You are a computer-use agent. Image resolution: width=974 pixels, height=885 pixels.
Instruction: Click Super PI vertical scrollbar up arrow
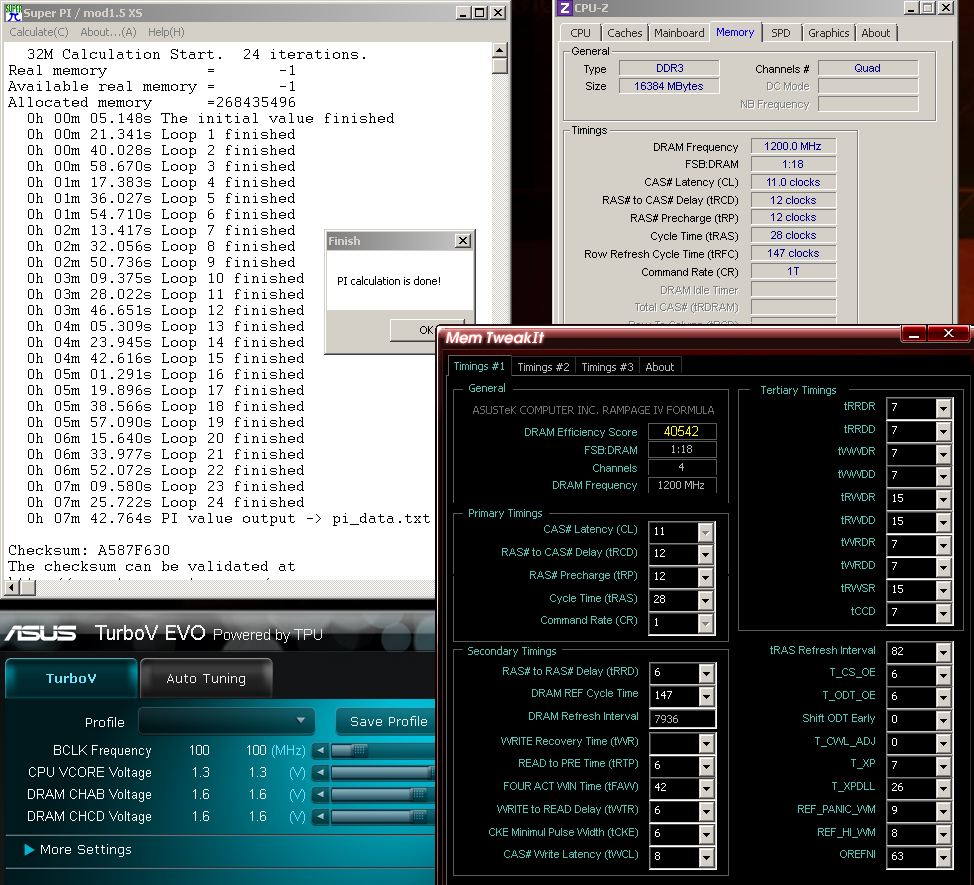499,50
